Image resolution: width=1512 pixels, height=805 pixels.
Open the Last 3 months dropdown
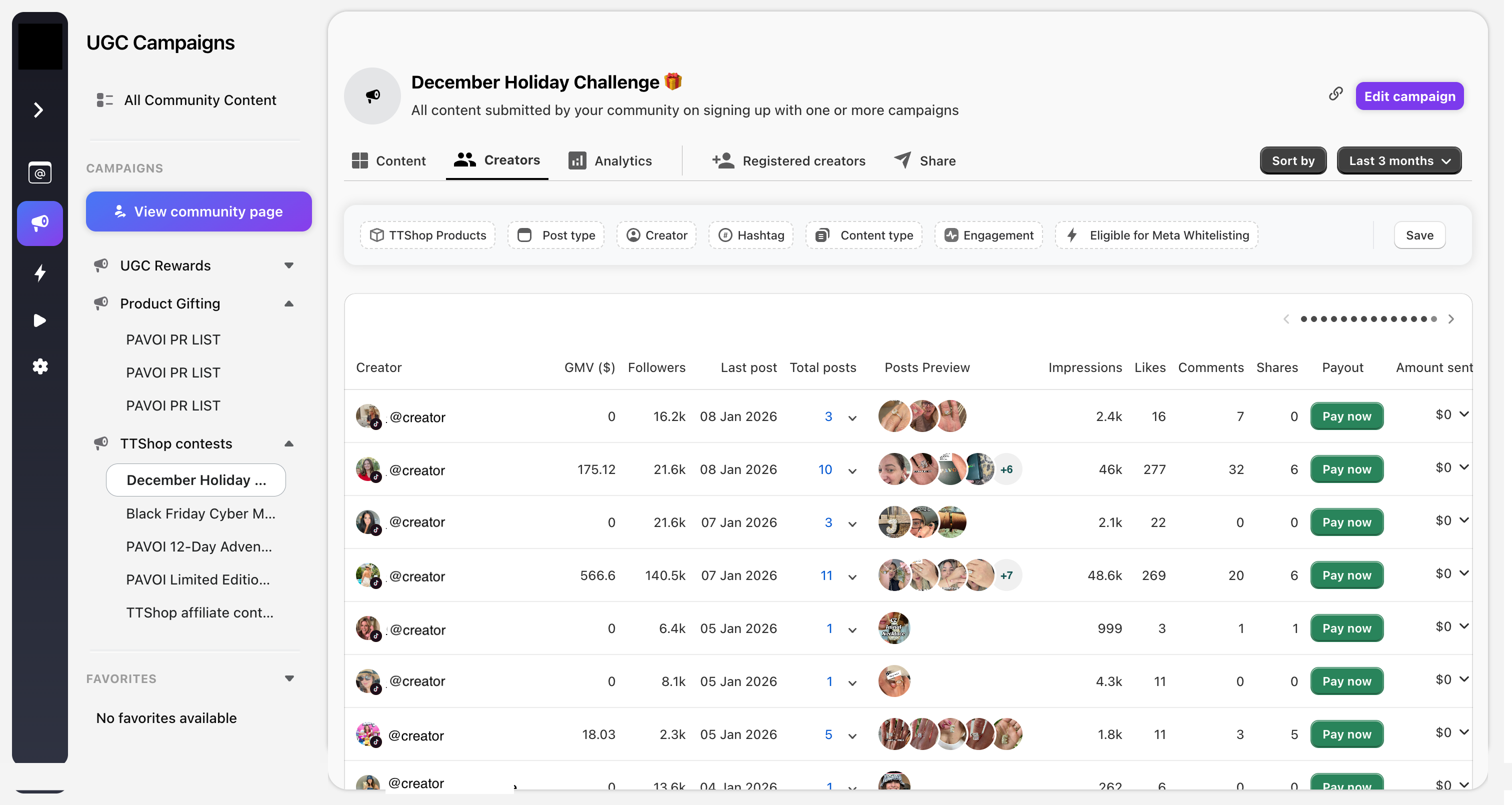click(x=1398, y=161)
